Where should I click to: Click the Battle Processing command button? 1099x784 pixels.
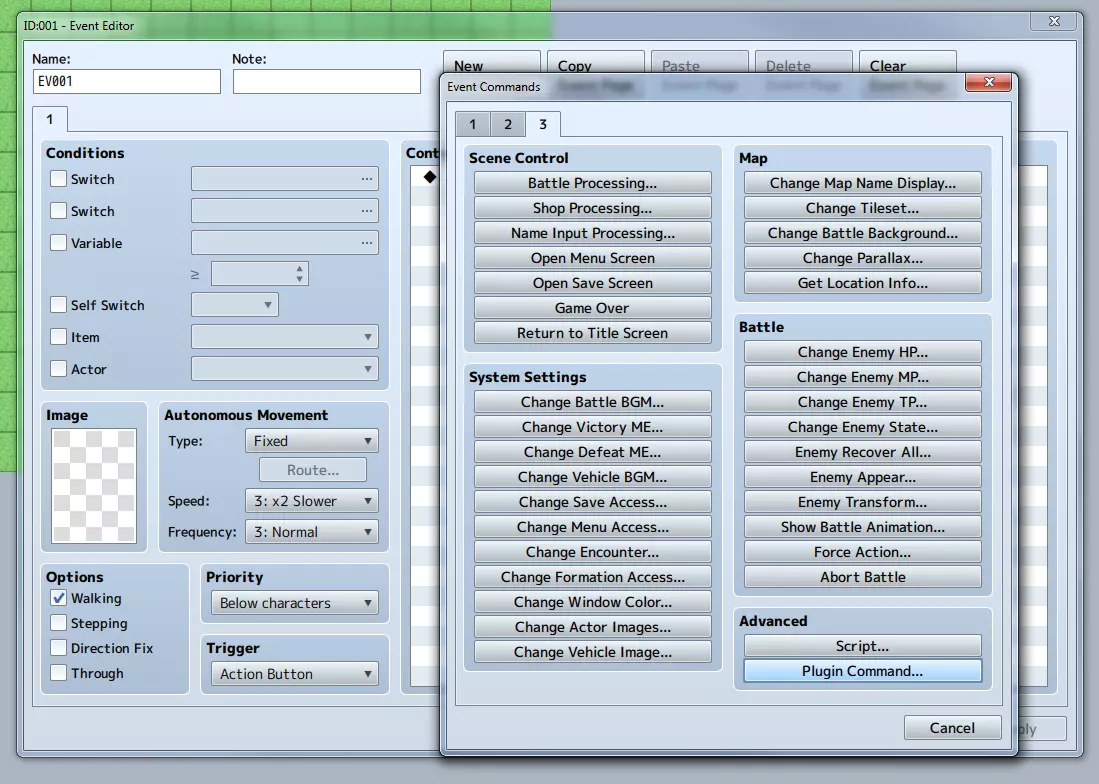[x=592, y=183]
